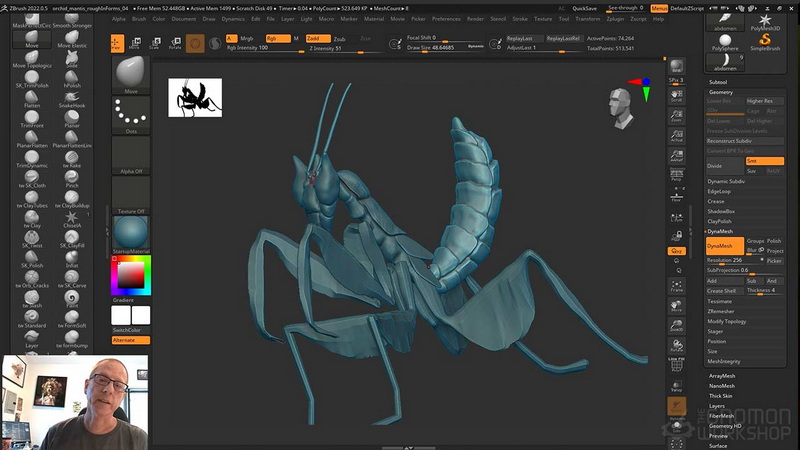Toggle the Xyz rotation mode
Screen dimensions: 800x450
click(677, 251)
